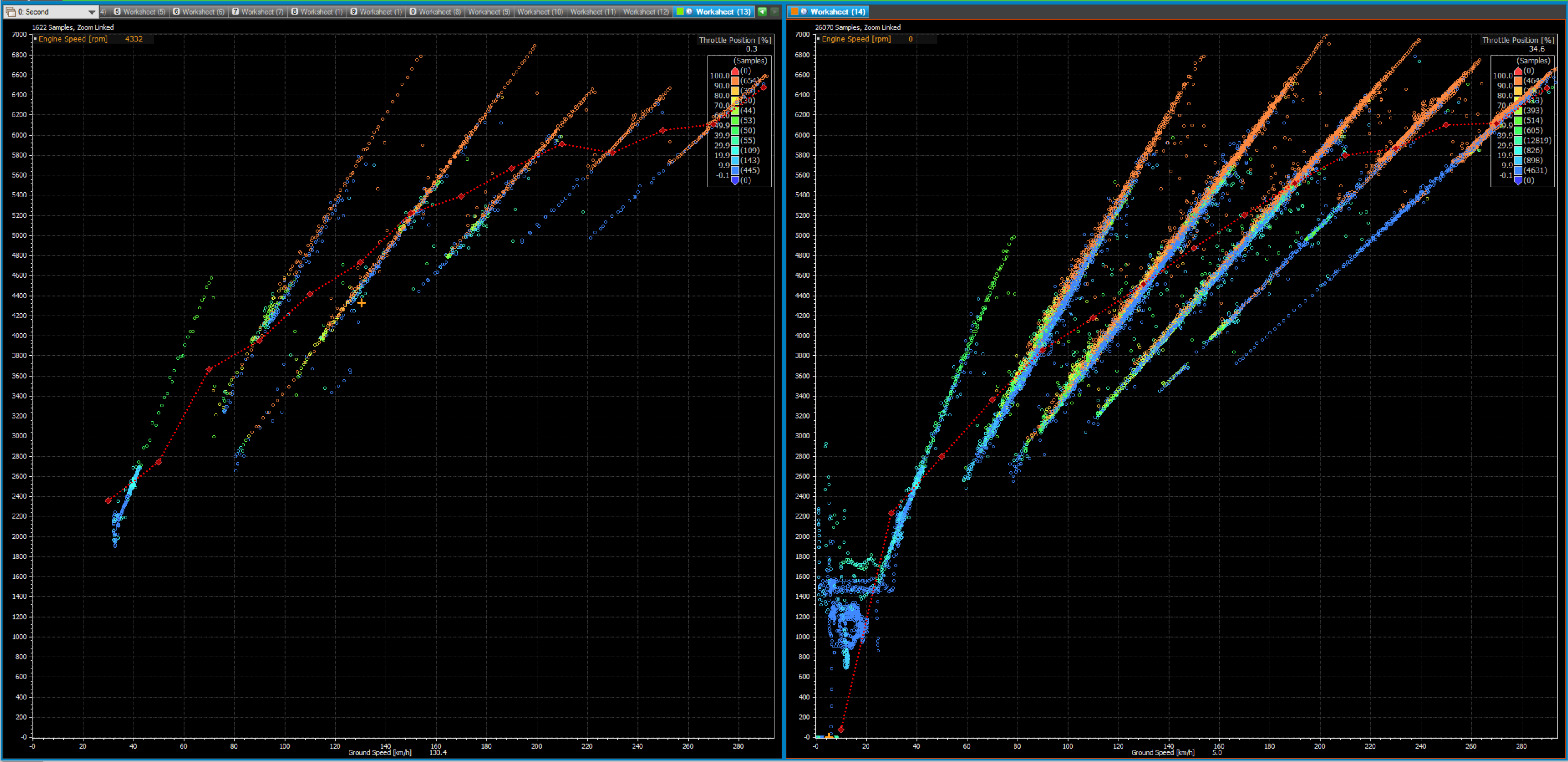Click cyan (826) swatch in right legend
Viewport: 1568px width, 762px height.
click(1518, 150)
